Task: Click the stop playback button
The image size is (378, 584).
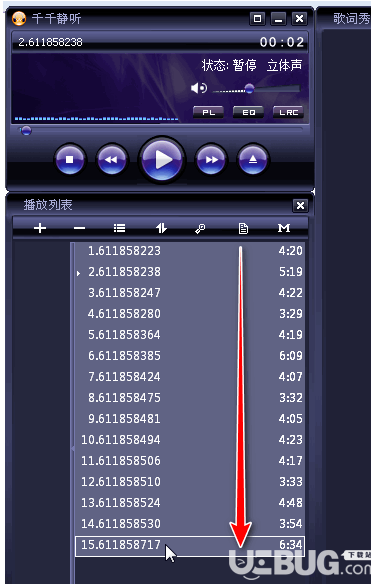Action: point(70,160)
